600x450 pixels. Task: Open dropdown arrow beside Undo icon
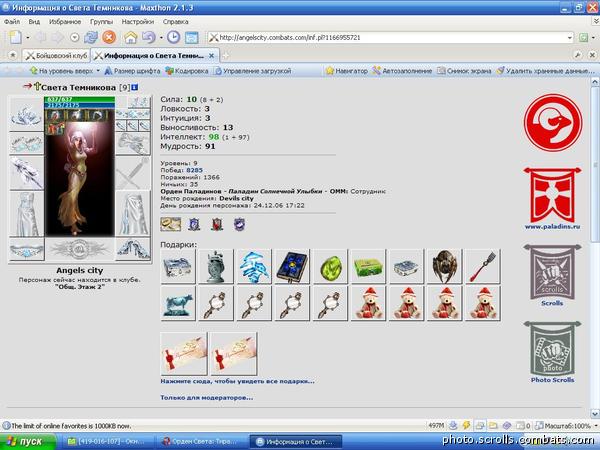click(161, 38)
